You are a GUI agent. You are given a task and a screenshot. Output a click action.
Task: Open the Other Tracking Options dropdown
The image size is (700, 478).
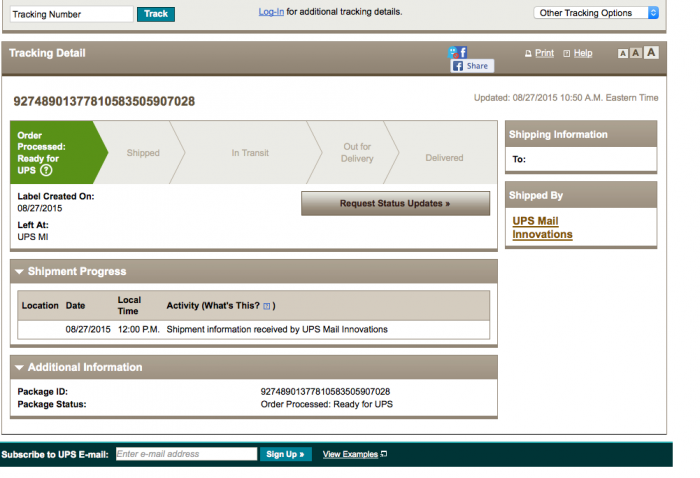tap(596, 13)
